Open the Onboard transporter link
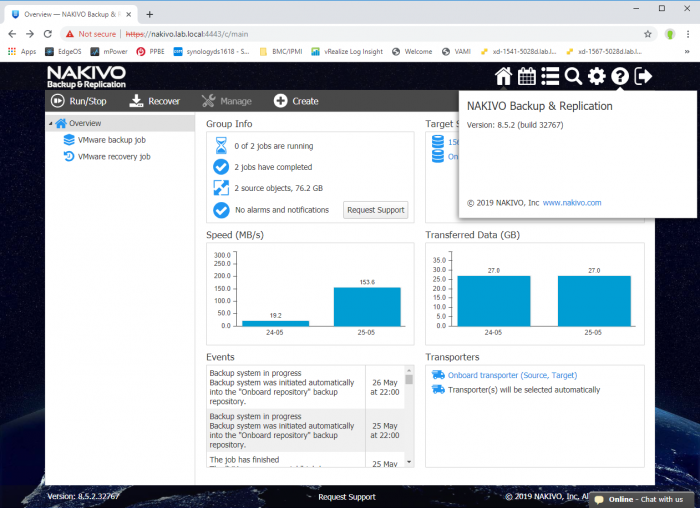The width and height of the screenshot is (700, 508). click(512, 375)
